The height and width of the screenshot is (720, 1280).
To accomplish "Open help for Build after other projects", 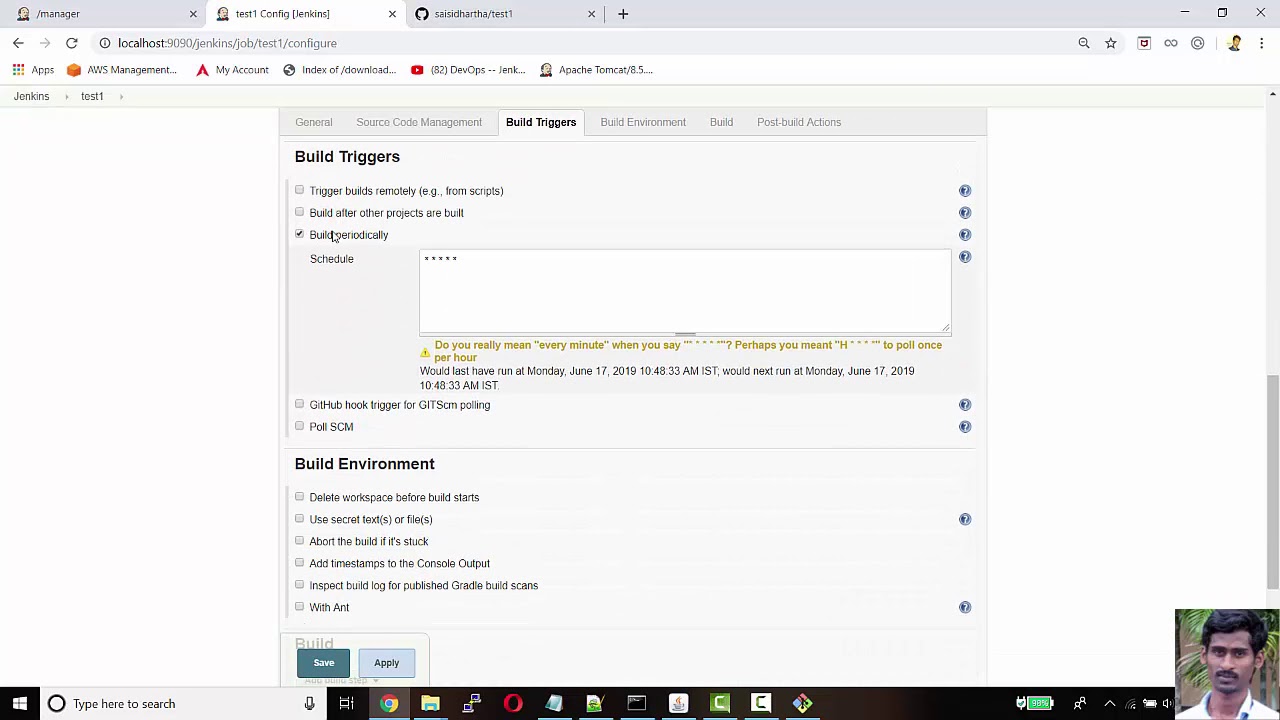I will pos(965,213).
